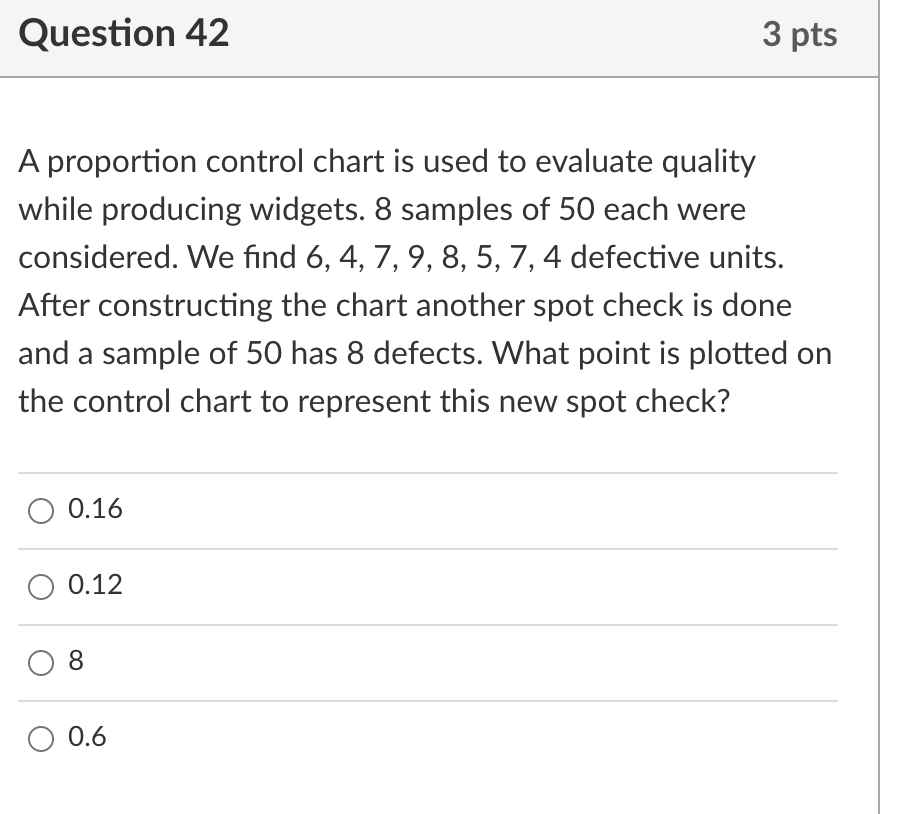Mark answer 0.6 as your selection
This screenshot has width=908, height=814.
[40, 739]
